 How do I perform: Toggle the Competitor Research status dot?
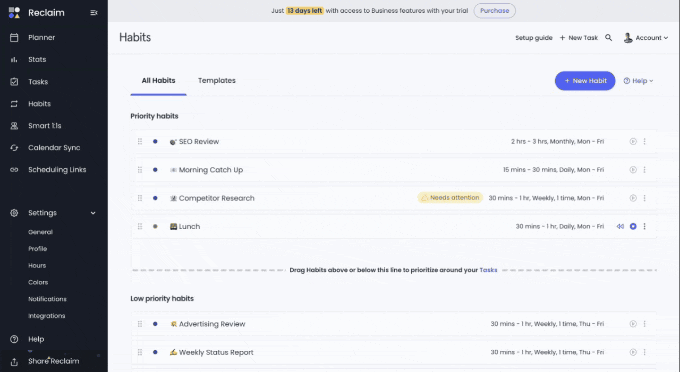click(155, 198)
